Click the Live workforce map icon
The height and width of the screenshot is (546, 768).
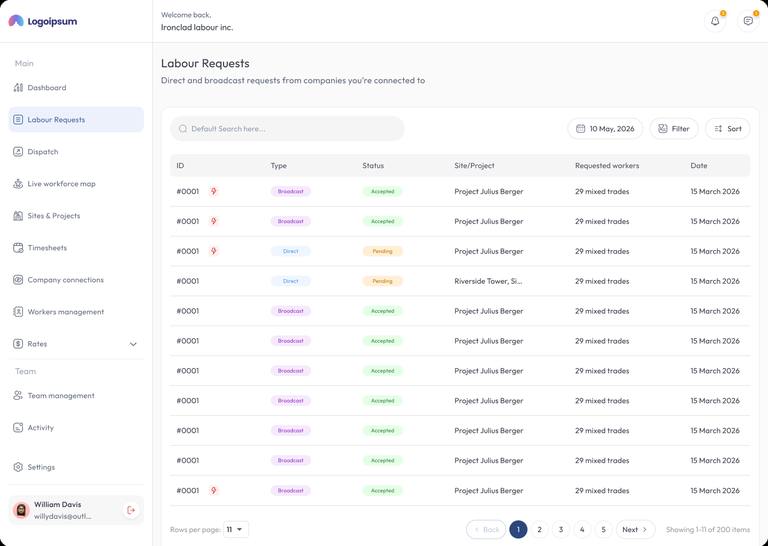coord(18,184)
